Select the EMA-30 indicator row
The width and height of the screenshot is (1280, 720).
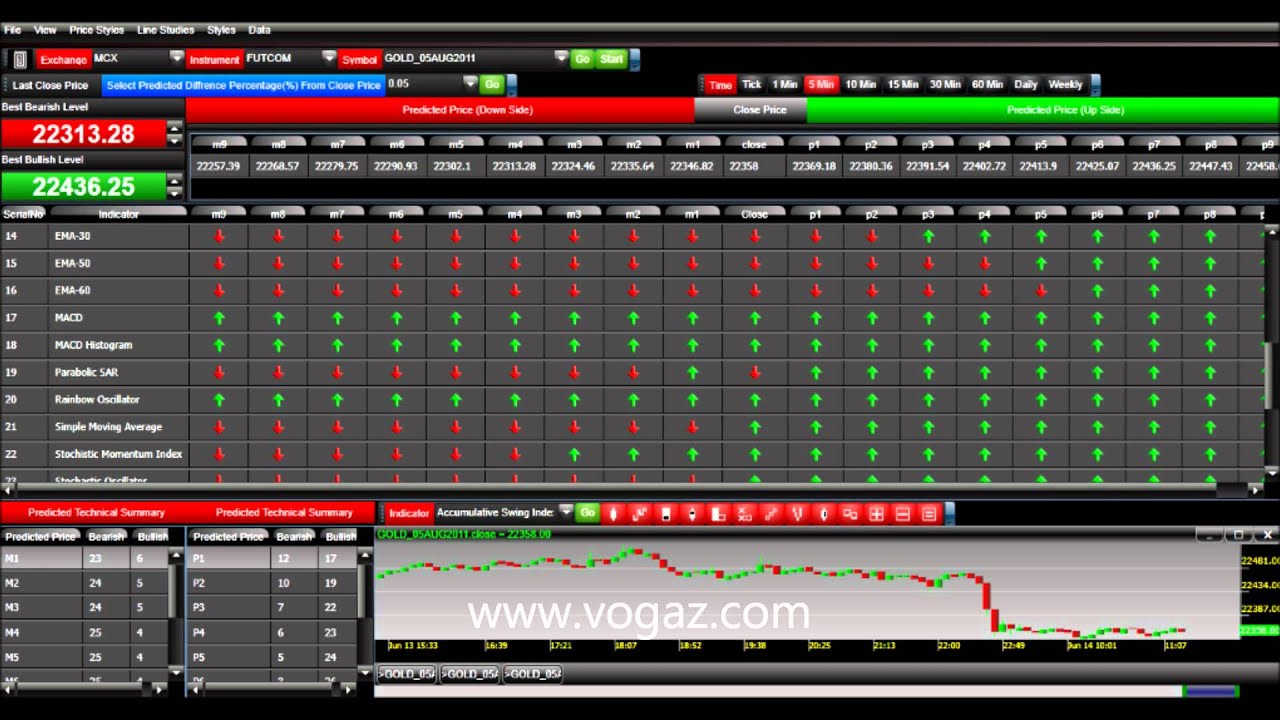pyautogui.click(x=632, y=236)
